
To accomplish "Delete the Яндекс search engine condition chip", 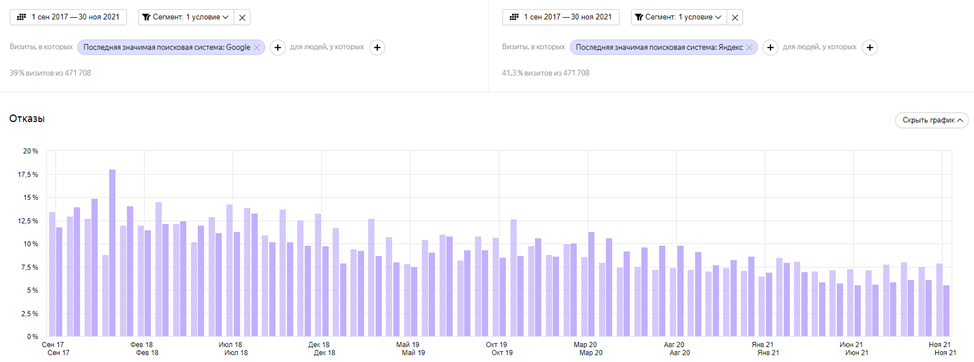I will tap(749, 47).
